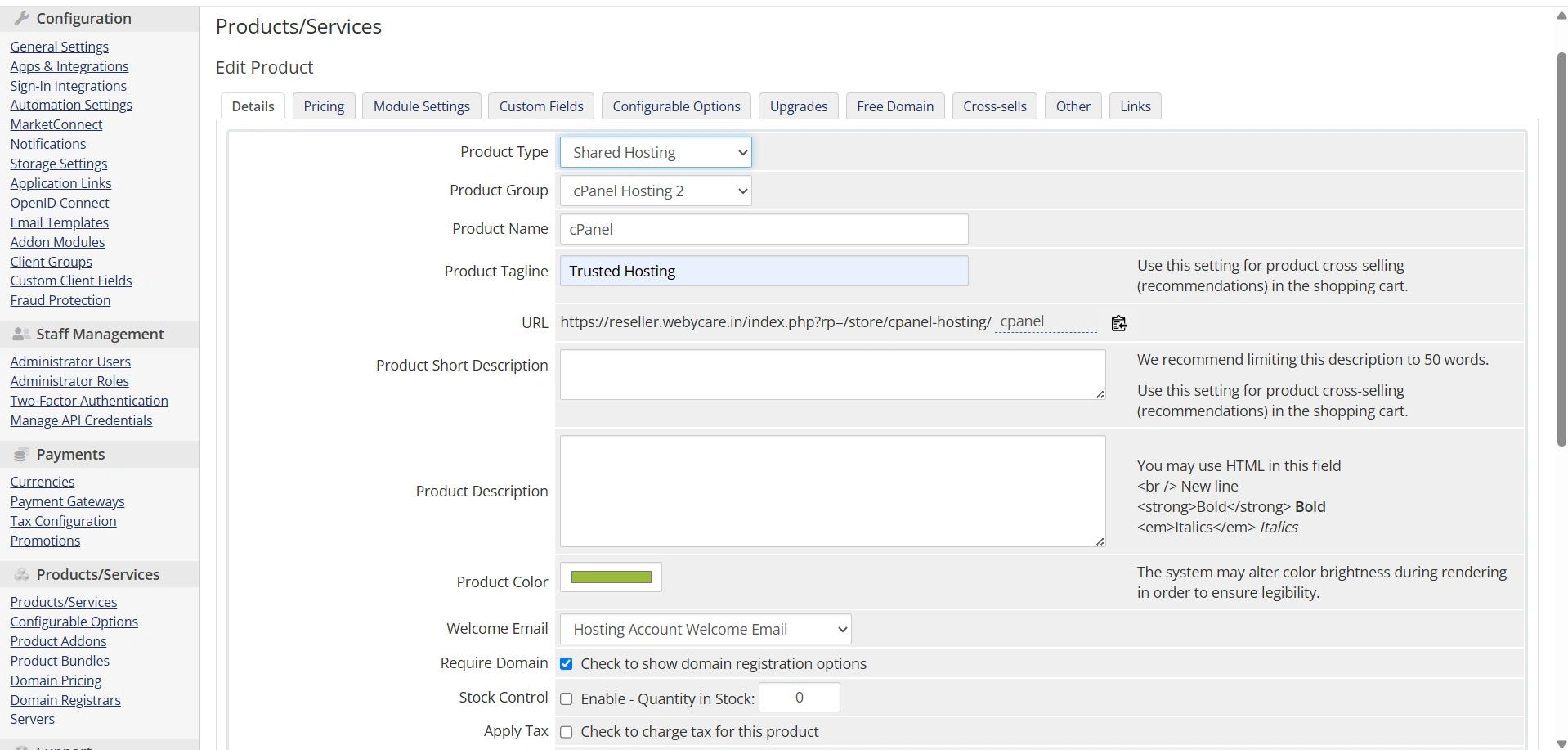
Task: Open Configurable Options sidebar link
Action: pyautogui.click(x=74, y=622)
